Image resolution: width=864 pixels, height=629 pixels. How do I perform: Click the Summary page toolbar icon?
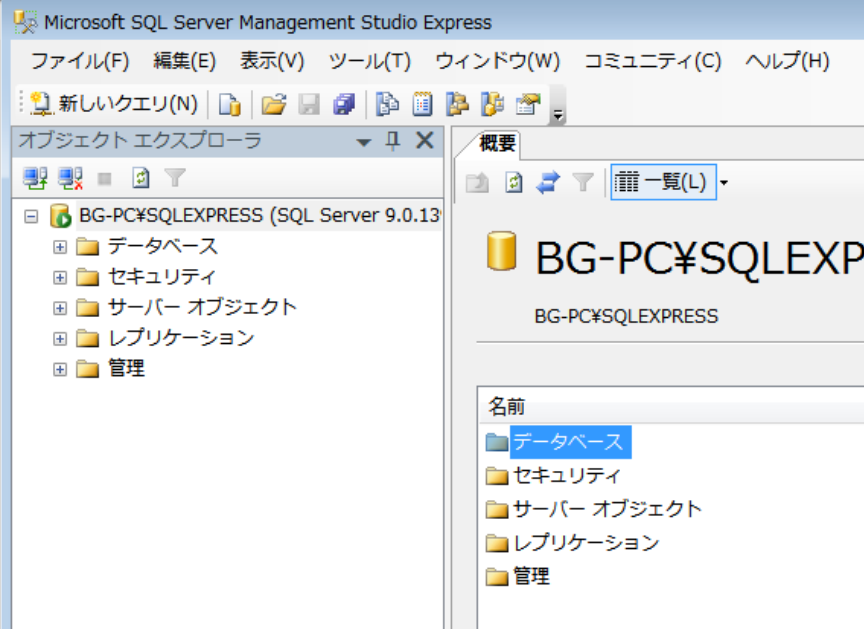[423, 104]
